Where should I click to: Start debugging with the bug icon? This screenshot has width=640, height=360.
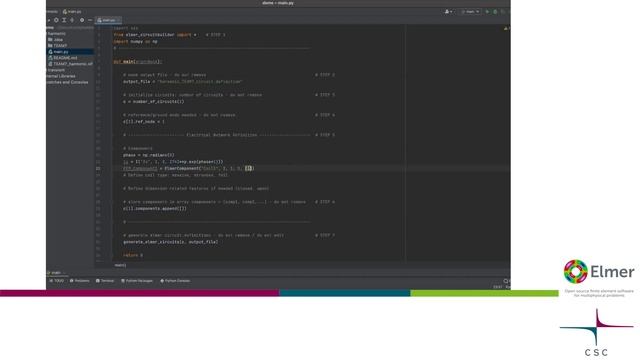click(495, 12)
